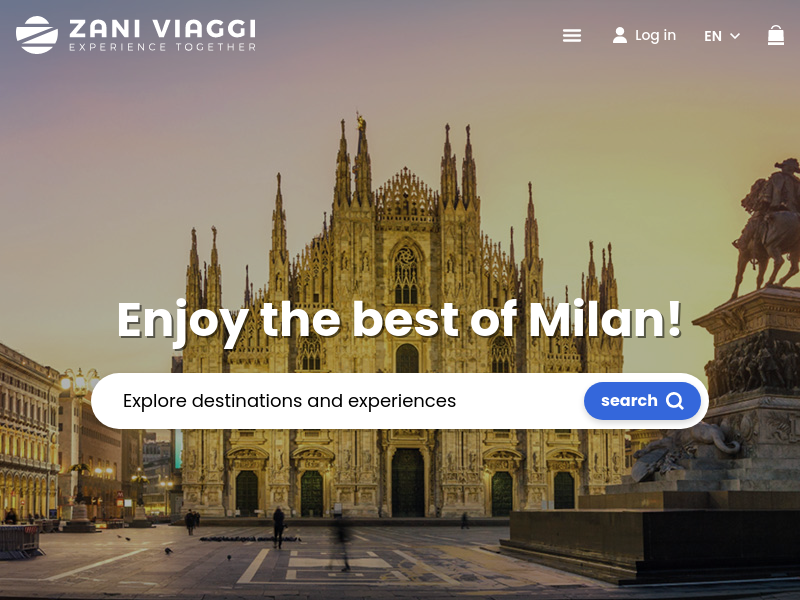Expand the EN language selector
This screenshot has height=600, width=800.
[x=721, y=36]
